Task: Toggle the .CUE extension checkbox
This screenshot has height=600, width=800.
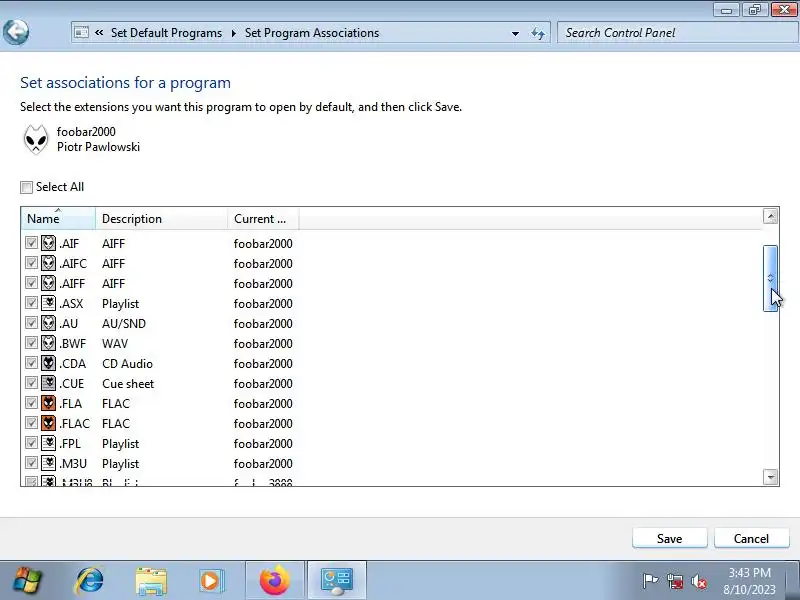Action: tap(31, 383)
